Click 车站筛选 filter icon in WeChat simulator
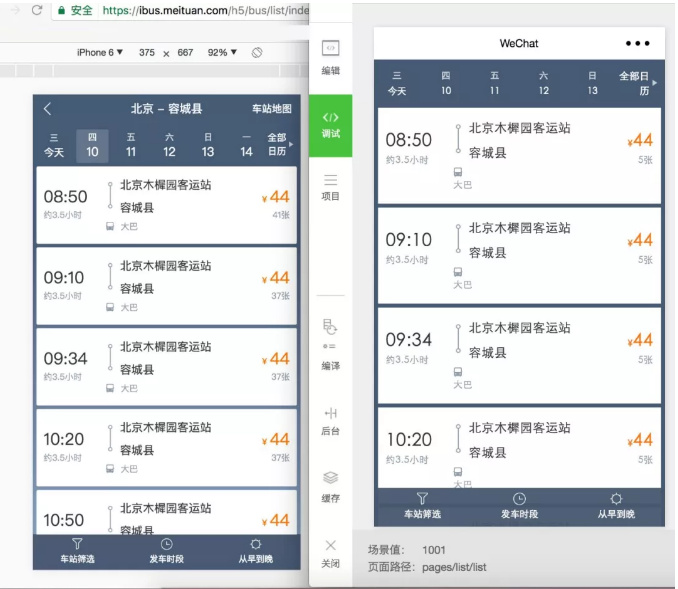Screen dimensions: 678x589 [x=422, y=498]
